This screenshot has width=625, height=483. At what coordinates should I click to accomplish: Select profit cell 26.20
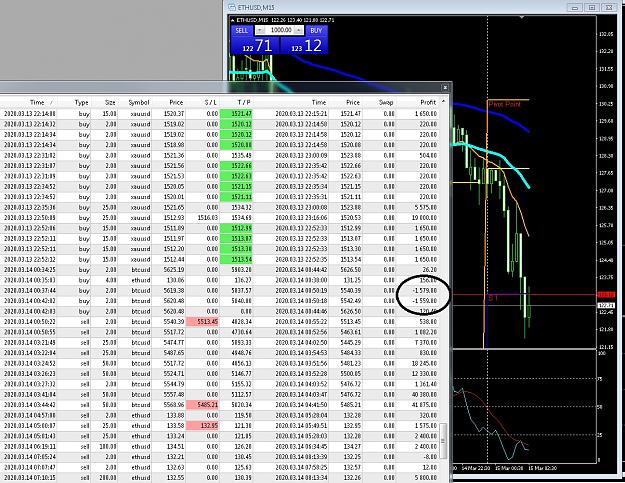429,269
